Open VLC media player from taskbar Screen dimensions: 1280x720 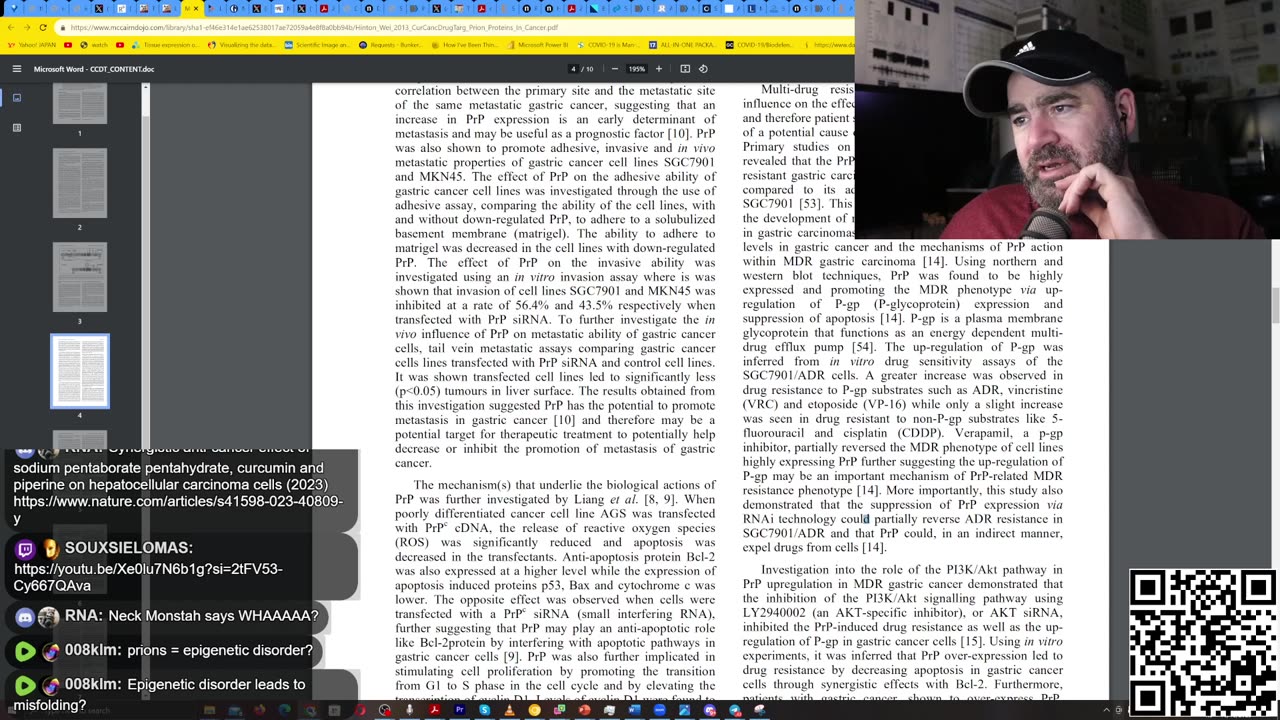coord(509,710)
